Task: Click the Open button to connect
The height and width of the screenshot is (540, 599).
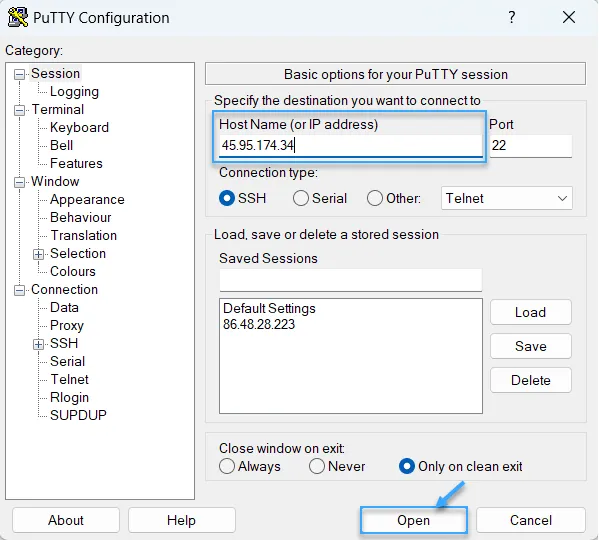Action: [413, 520]
